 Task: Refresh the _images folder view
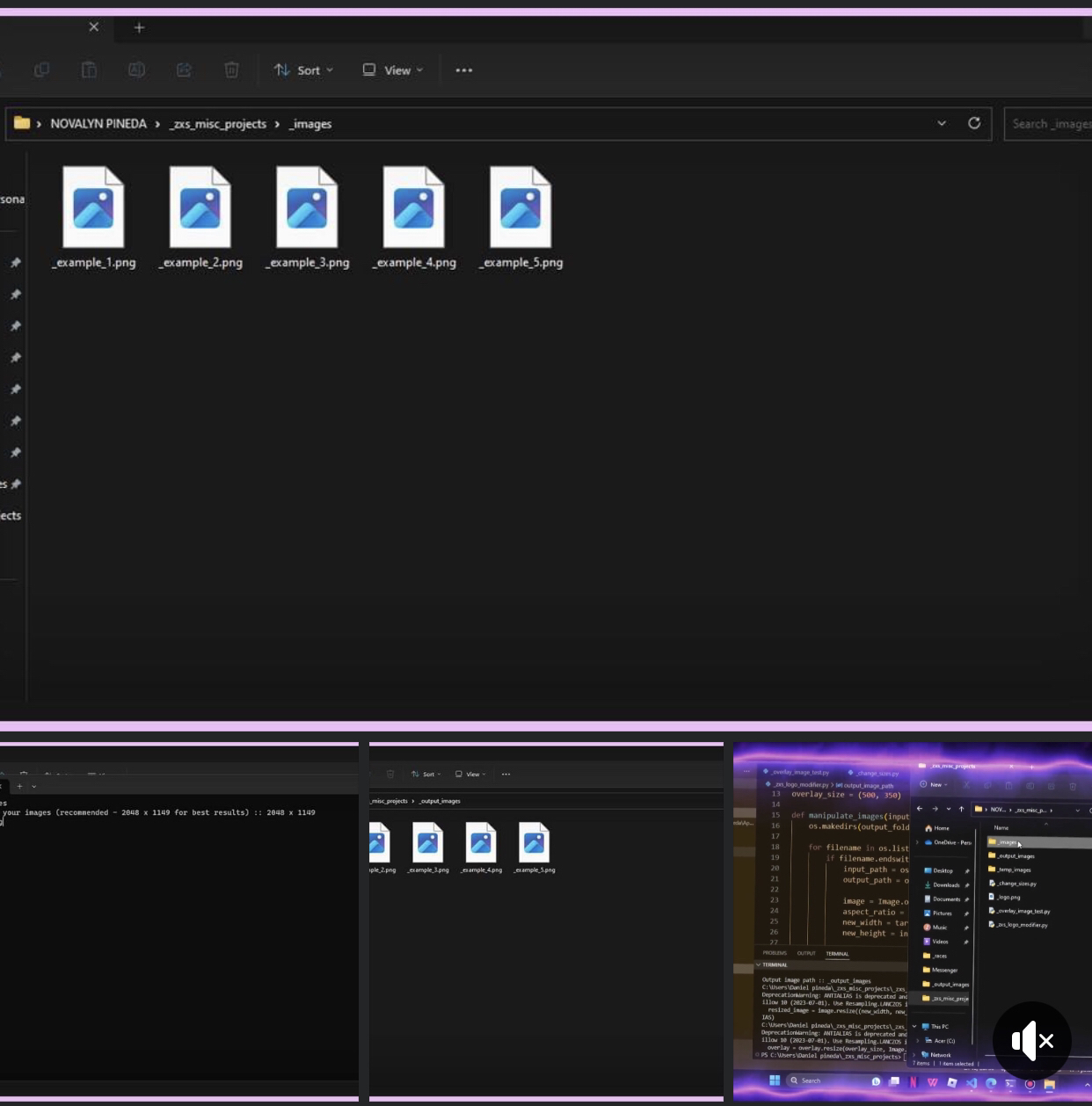[974, 123]
